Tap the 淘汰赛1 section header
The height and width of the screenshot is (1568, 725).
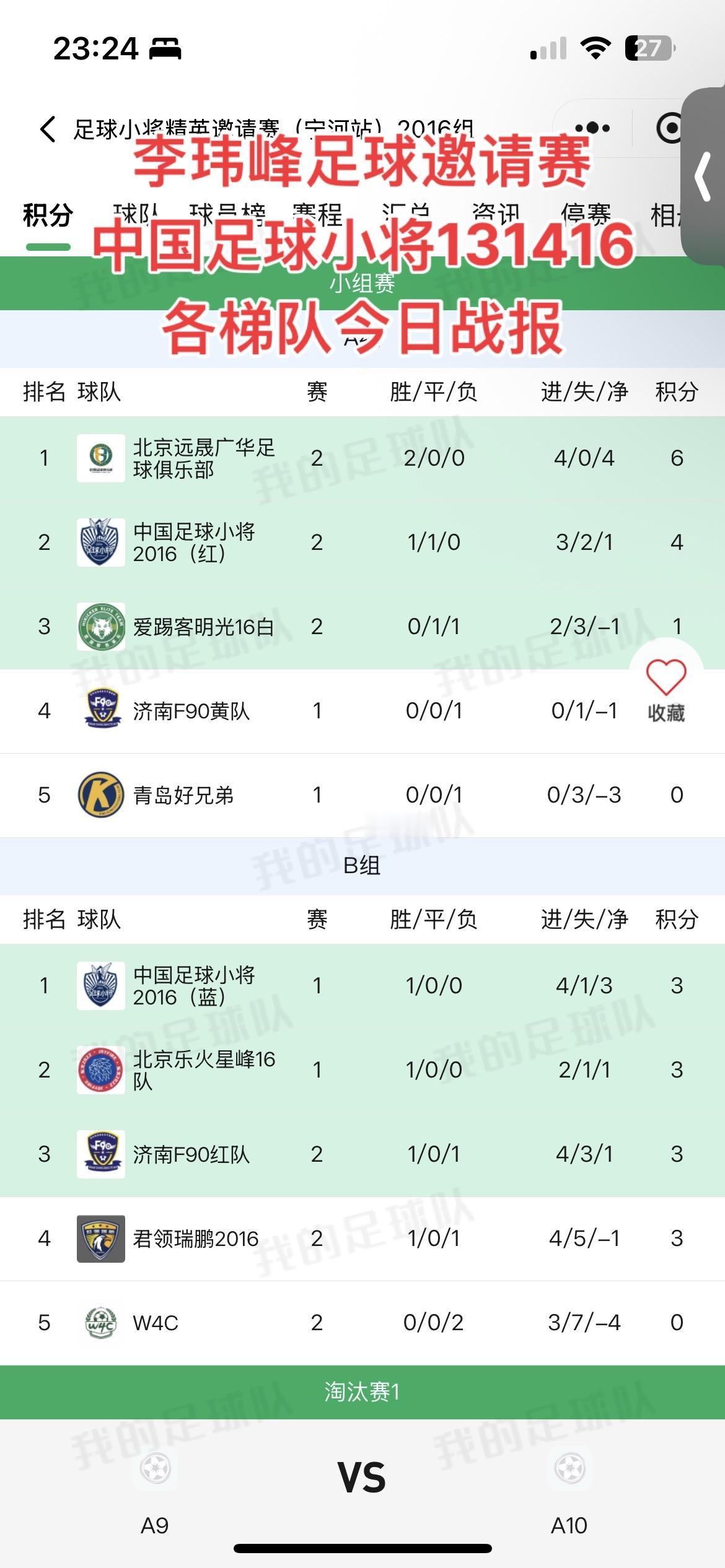(x=362, y=1392)
